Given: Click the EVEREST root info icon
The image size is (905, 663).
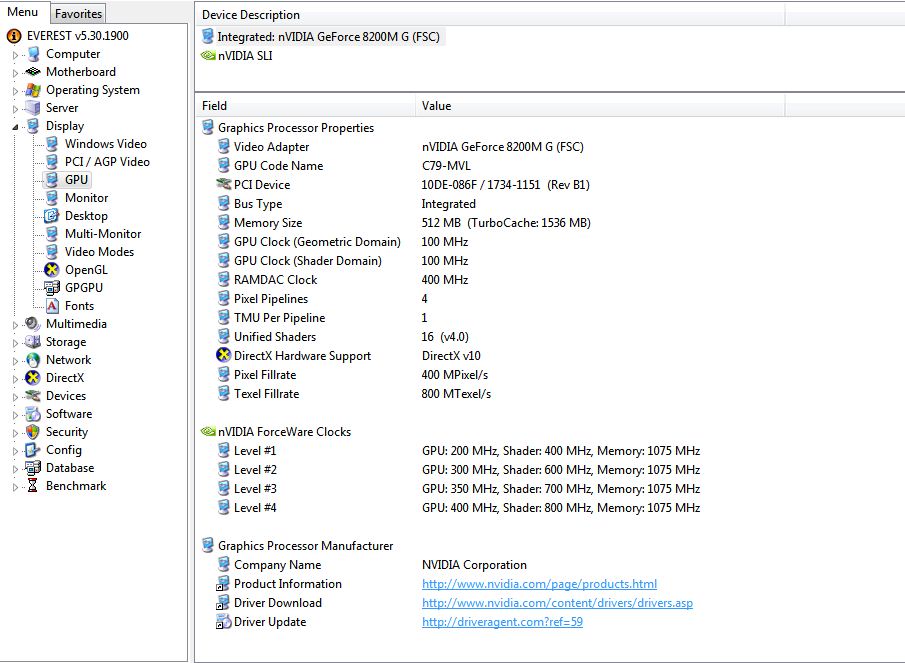Looking at the screenshot, I should tap(14, 36).
